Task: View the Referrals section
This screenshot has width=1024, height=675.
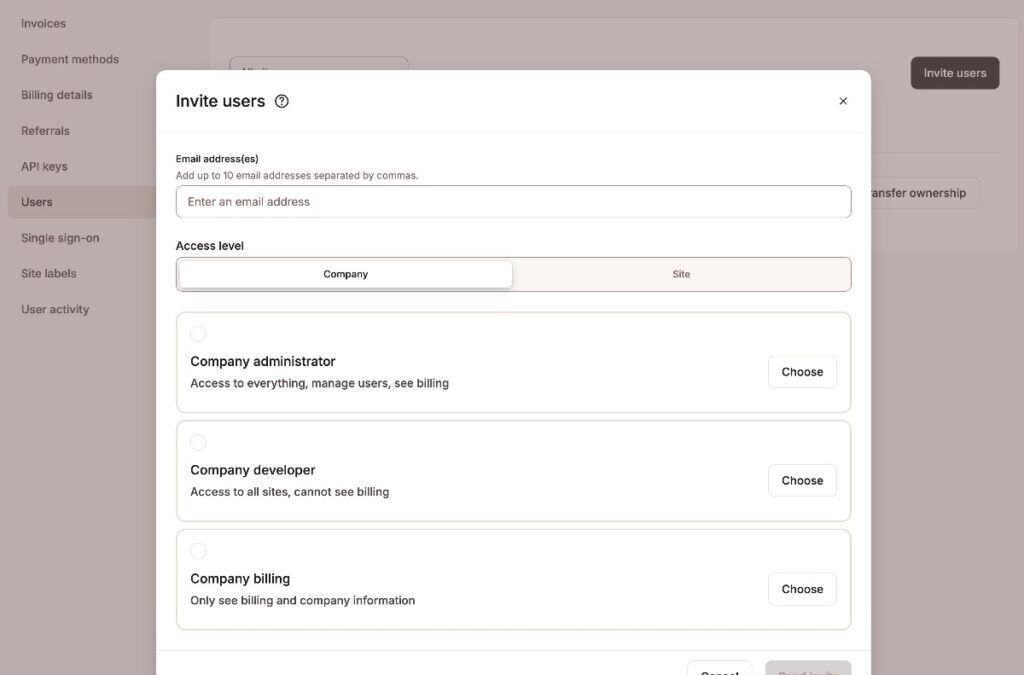Action: 45,130
